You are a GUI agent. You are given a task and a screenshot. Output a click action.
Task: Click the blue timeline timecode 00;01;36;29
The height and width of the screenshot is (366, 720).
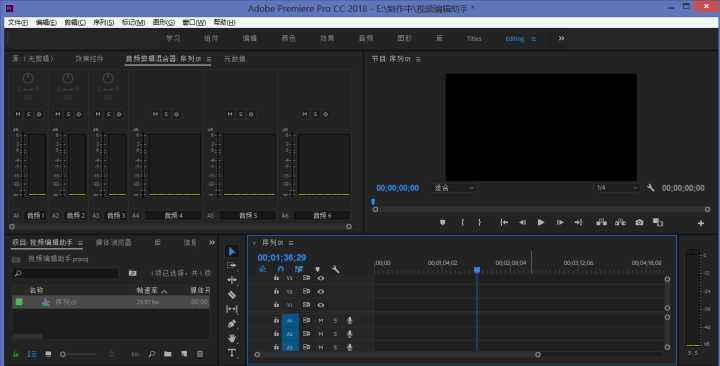(281, 258)
